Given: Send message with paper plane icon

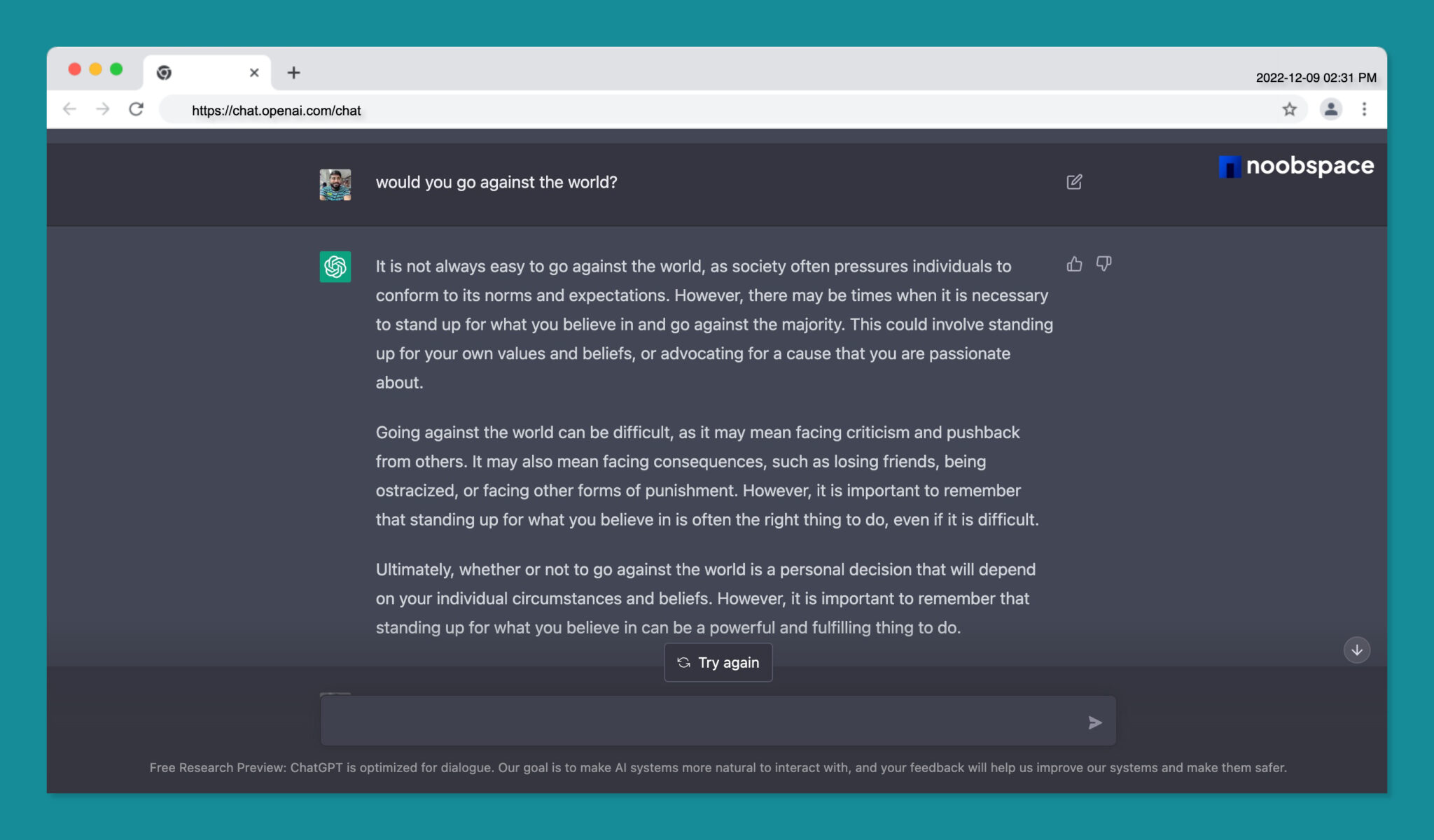Looking at the screenshot, I should click(x=1095, y=722).
